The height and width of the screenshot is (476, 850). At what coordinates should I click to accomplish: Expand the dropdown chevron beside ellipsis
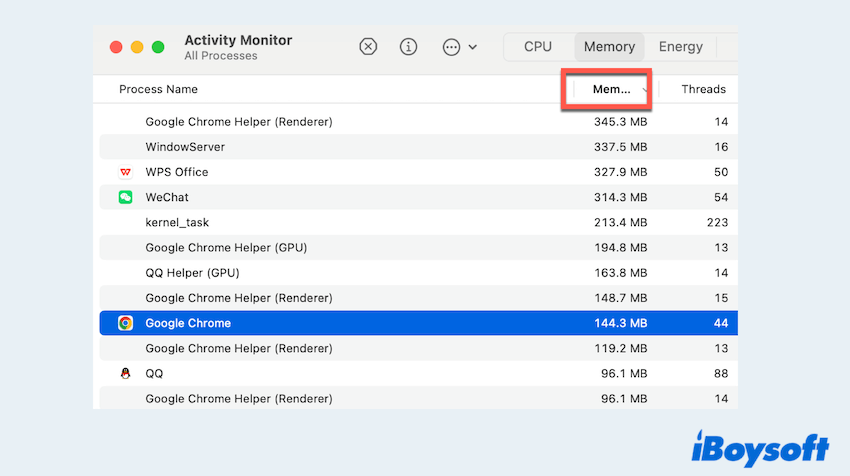coord(473,47)
